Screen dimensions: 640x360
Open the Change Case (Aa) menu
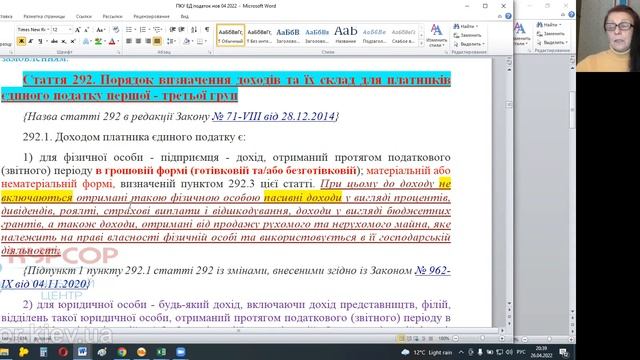coord(100,30)
